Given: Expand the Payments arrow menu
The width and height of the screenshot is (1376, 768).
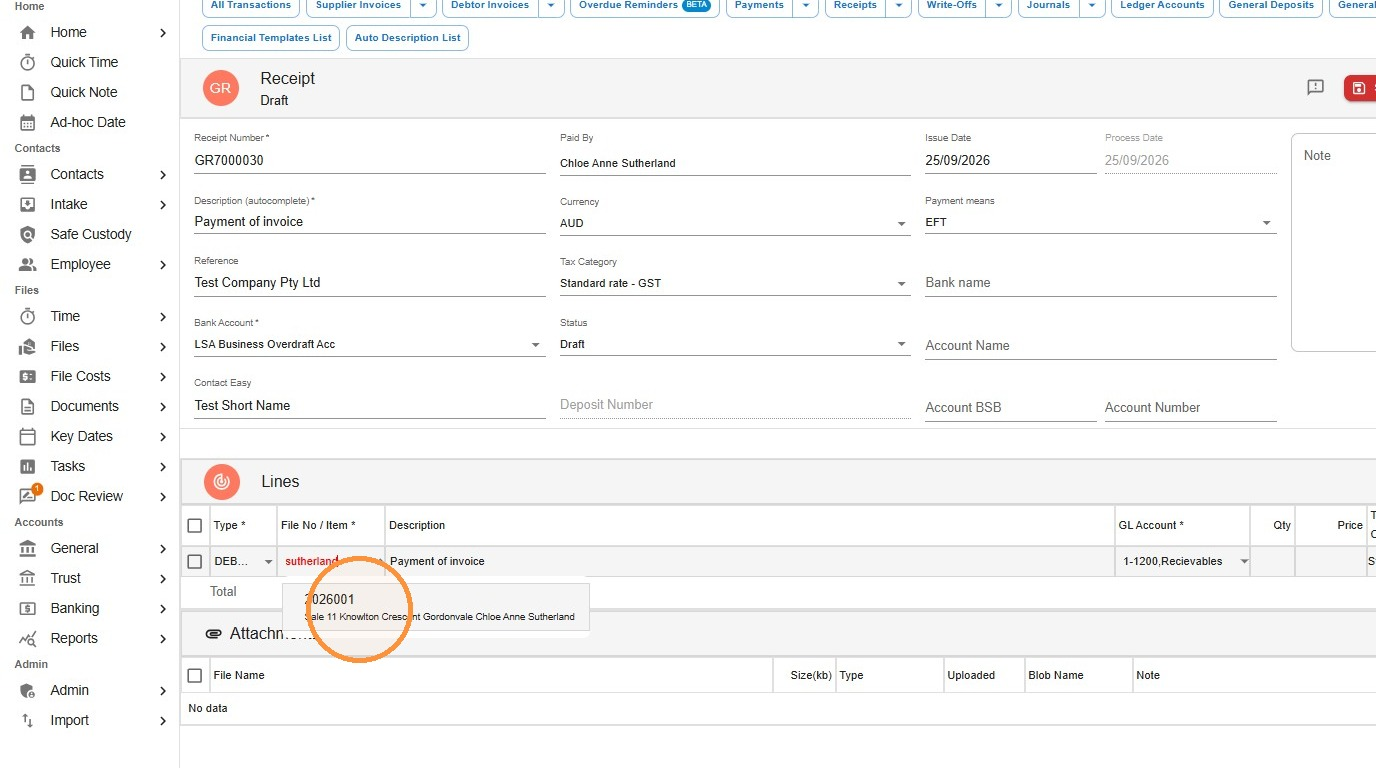Looking at the screenshot, I should 805,6.
